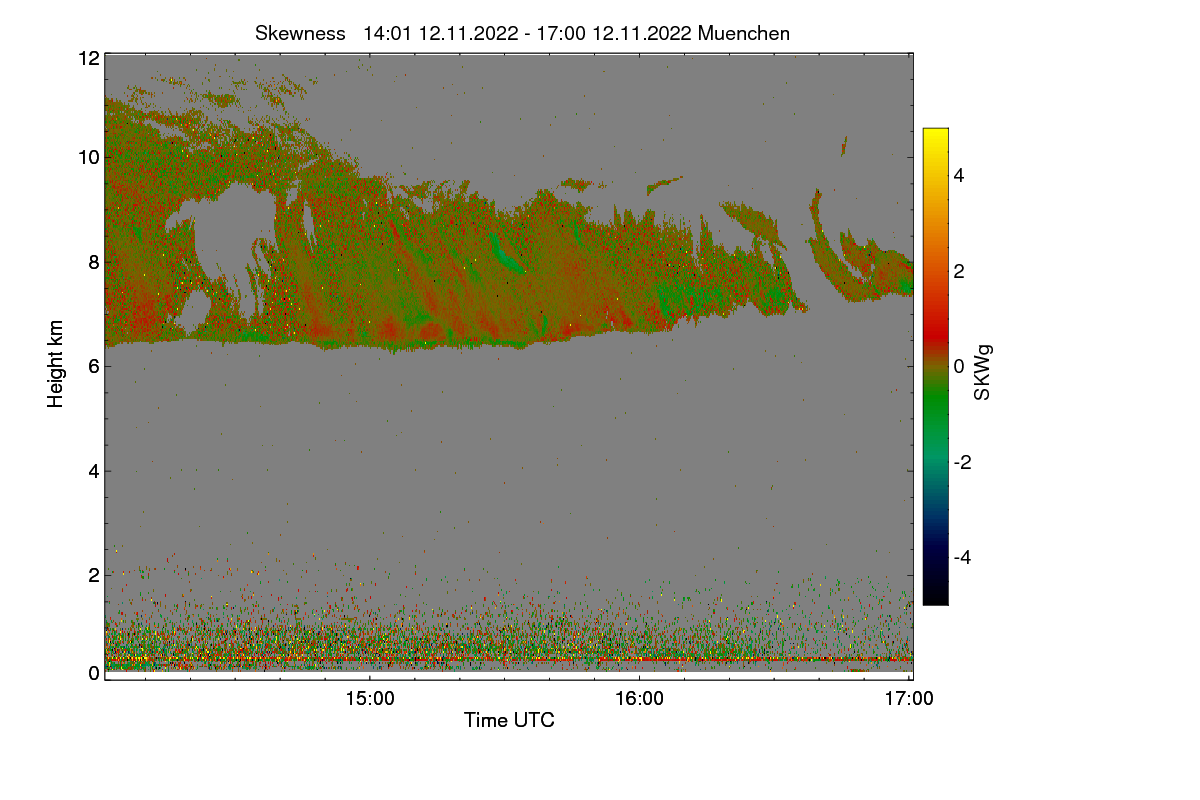Click the 4 km height tick label
The width and height of the screenshot is (1200, 800).
93,470
